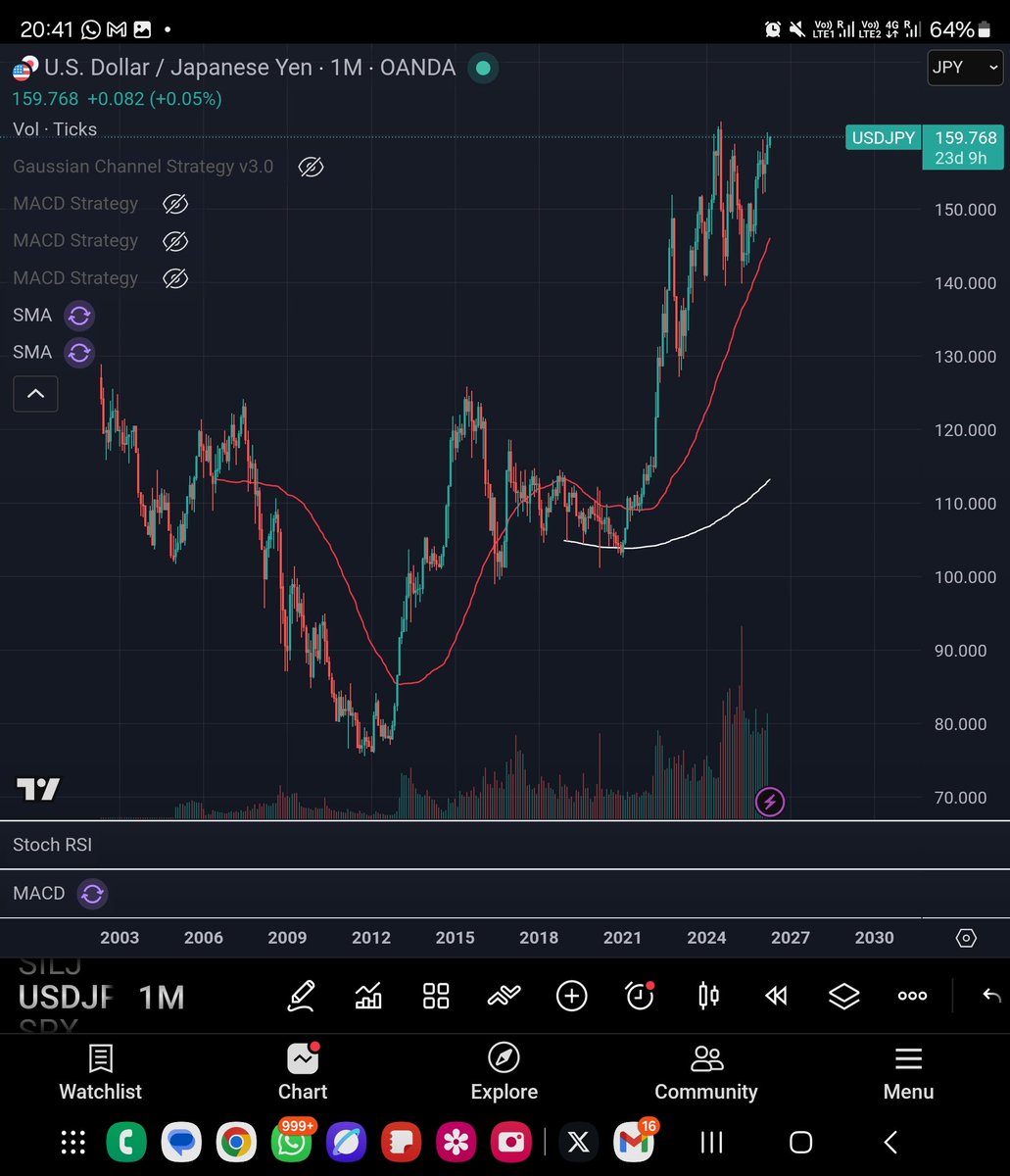Add a new object with the plus icon
The height and width of the screenshot is (1176, 1010).
point(571,996)
